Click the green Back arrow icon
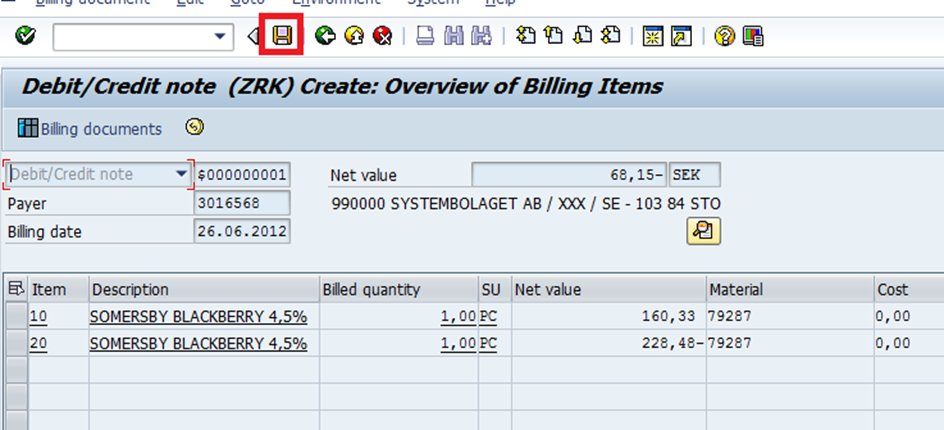 click(324, 37)
